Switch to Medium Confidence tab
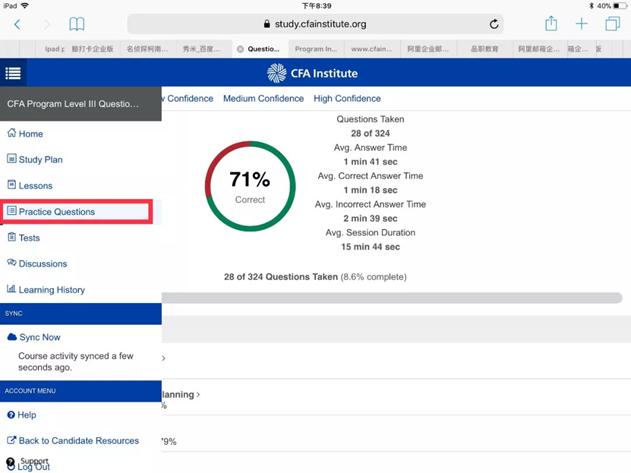Viewport: 631px width, 473px height. coord(263,99)
